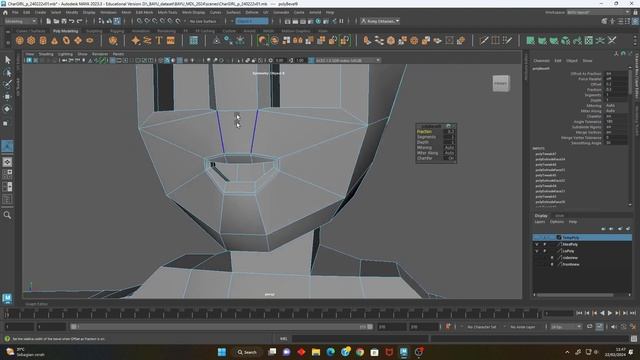Open the account sign-in dropdown

(380, 21)
